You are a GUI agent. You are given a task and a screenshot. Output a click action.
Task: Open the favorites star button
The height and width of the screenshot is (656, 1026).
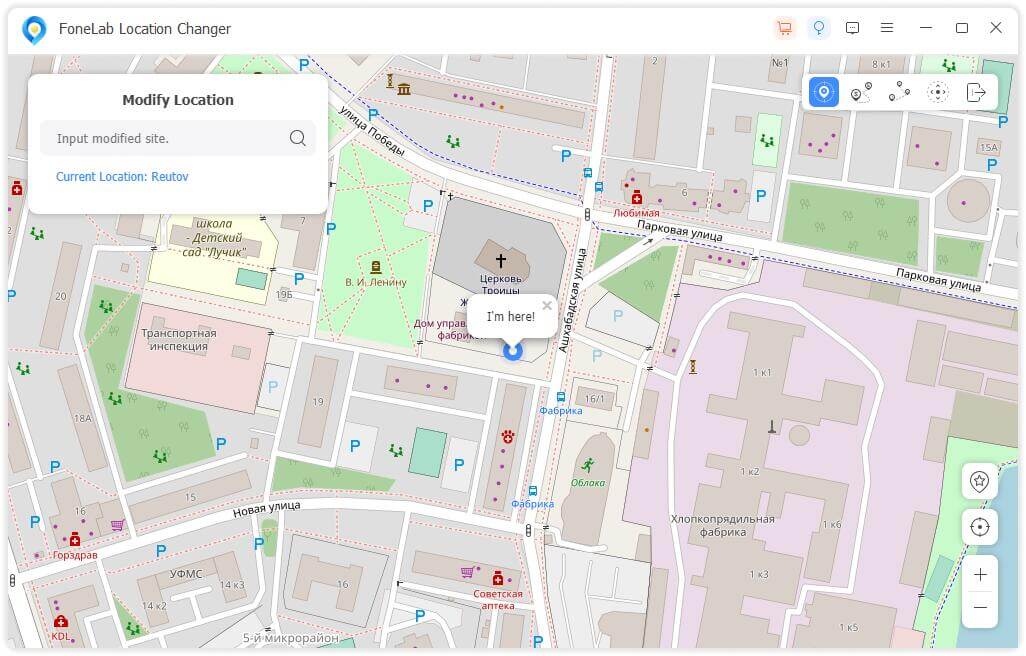(980, 481)
